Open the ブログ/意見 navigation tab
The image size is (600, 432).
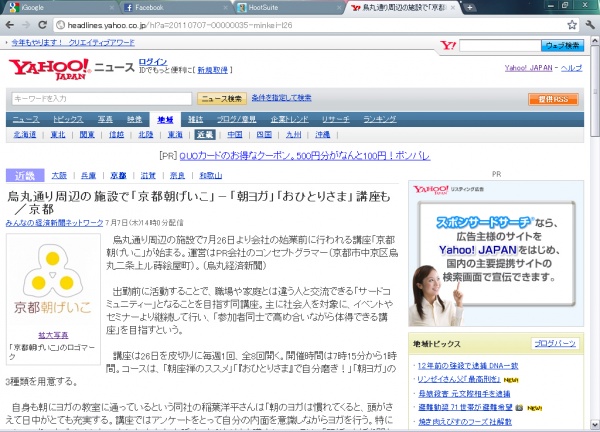coord(237,119)
